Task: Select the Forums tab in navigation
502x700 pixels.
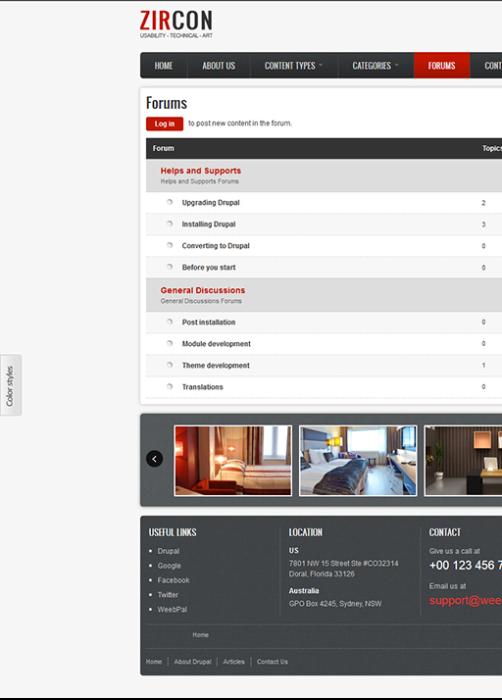Action: [x=442, y=66]
